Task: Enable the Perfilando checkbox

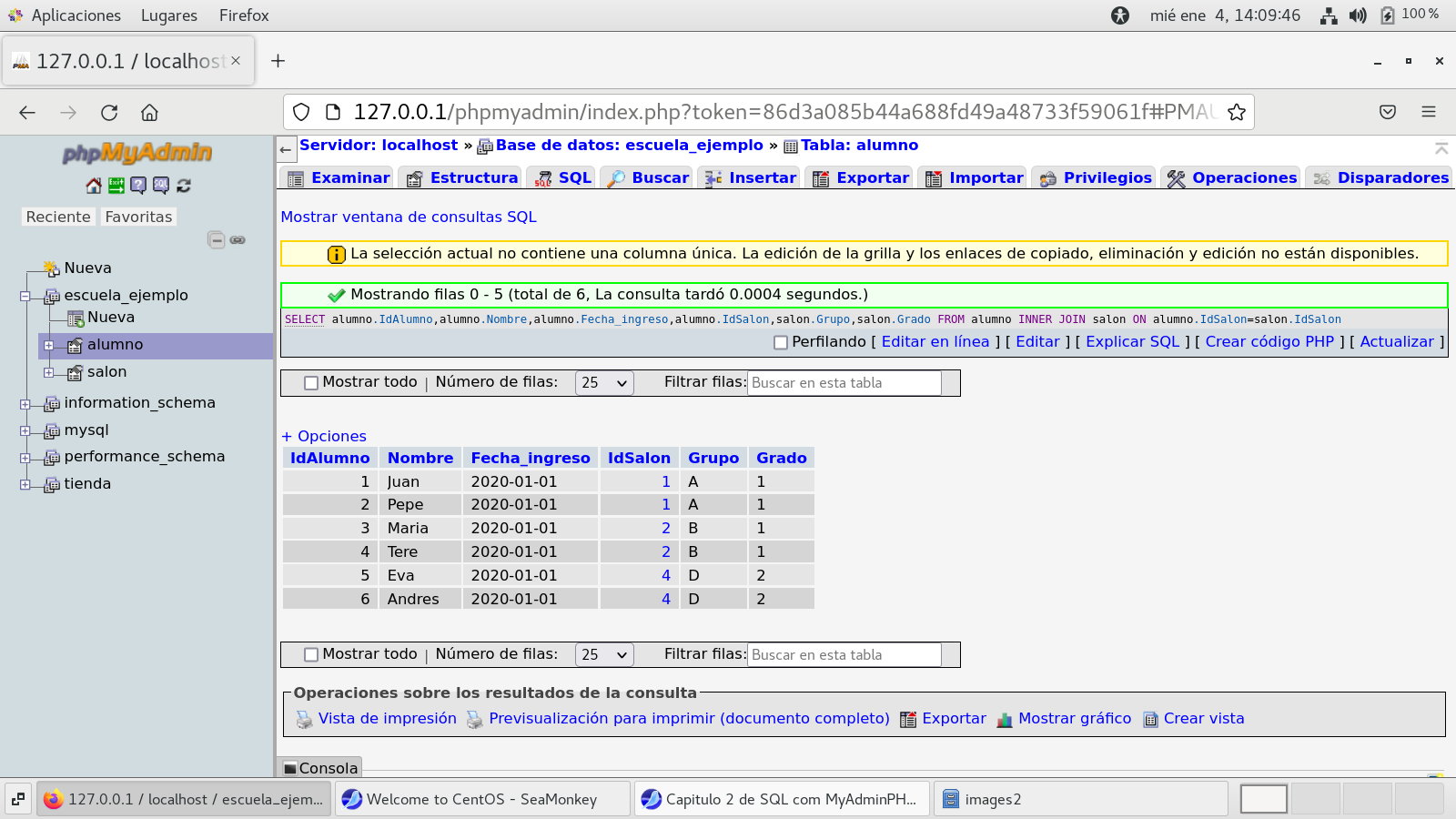Action: (x=780, y=343)
